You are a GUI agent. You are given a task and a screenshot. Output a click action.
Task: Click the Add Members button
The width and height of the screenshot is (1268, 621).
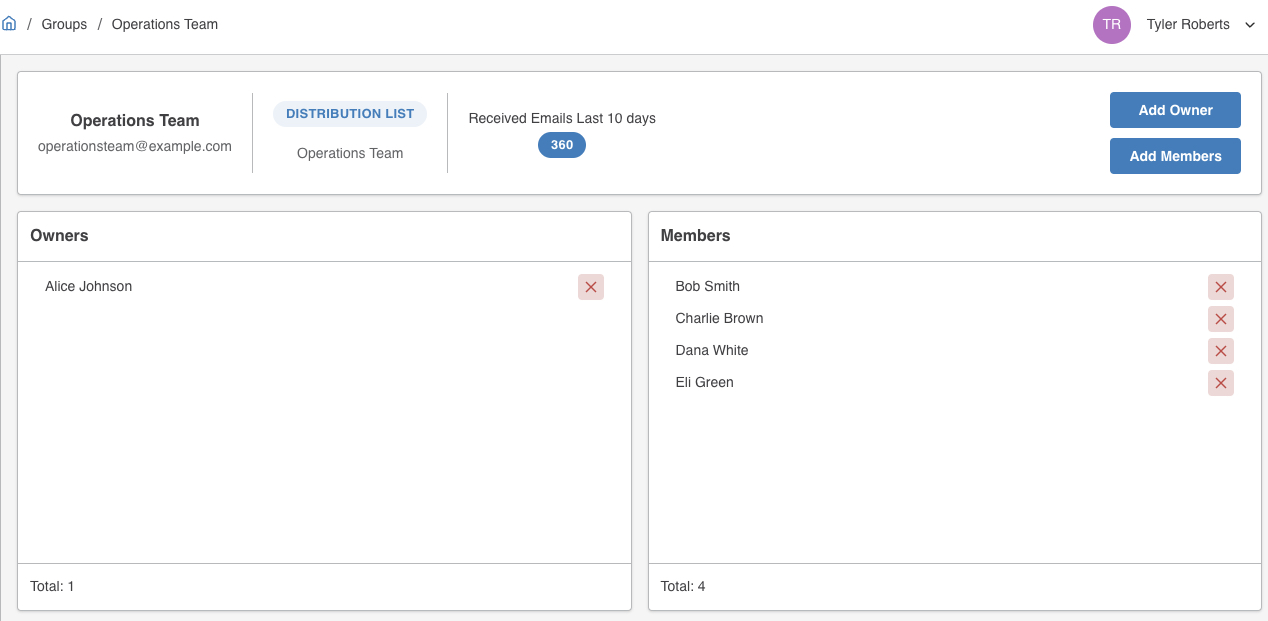(x=1175, y=156)
